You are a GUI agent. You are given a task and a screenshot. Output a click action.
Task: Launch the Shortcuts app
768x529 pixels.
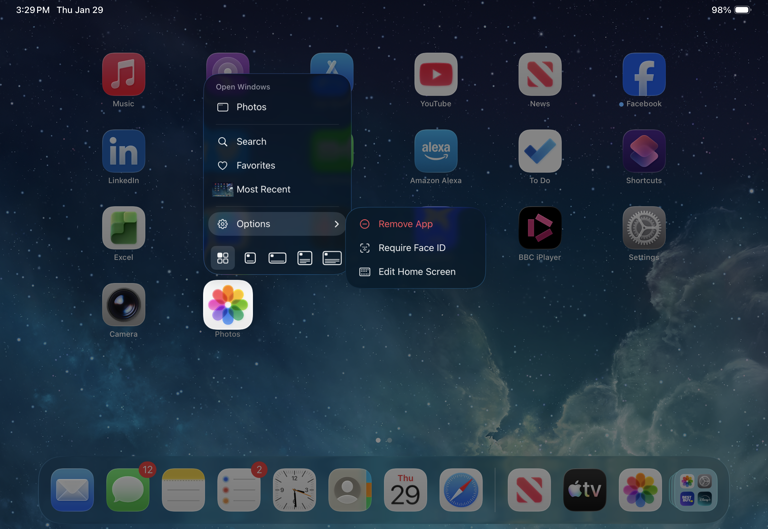[644, 151]
